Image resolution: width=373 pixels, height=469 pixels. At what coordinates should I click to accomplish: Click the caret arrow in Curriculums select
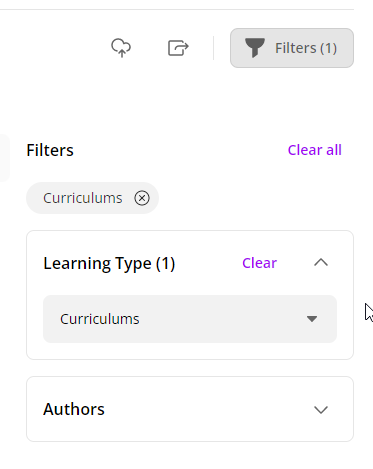312,319
